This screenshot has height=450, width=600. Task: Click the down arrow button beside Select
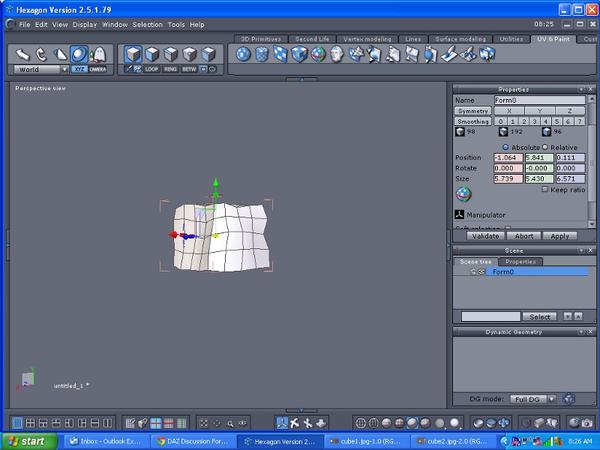[568, 316]
